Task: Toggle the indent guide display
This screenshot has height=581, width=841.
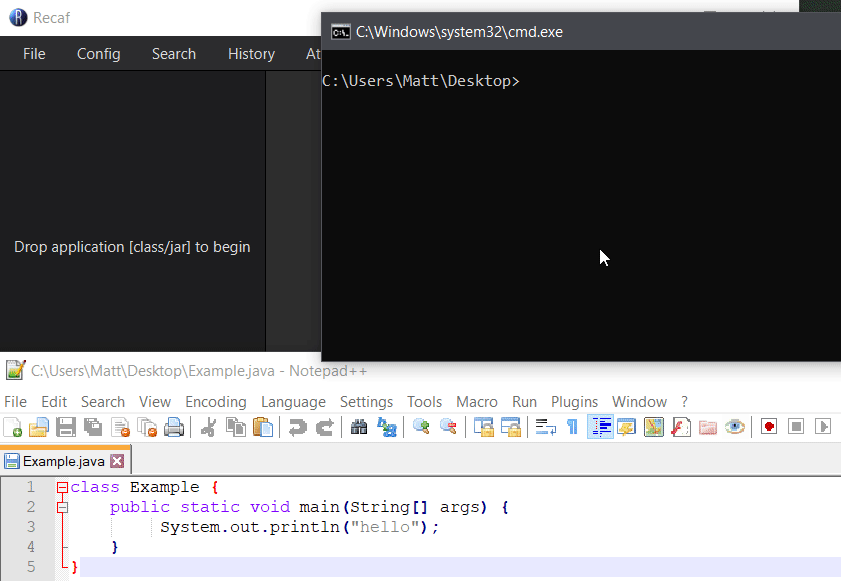Action: [x=600, y=427]
